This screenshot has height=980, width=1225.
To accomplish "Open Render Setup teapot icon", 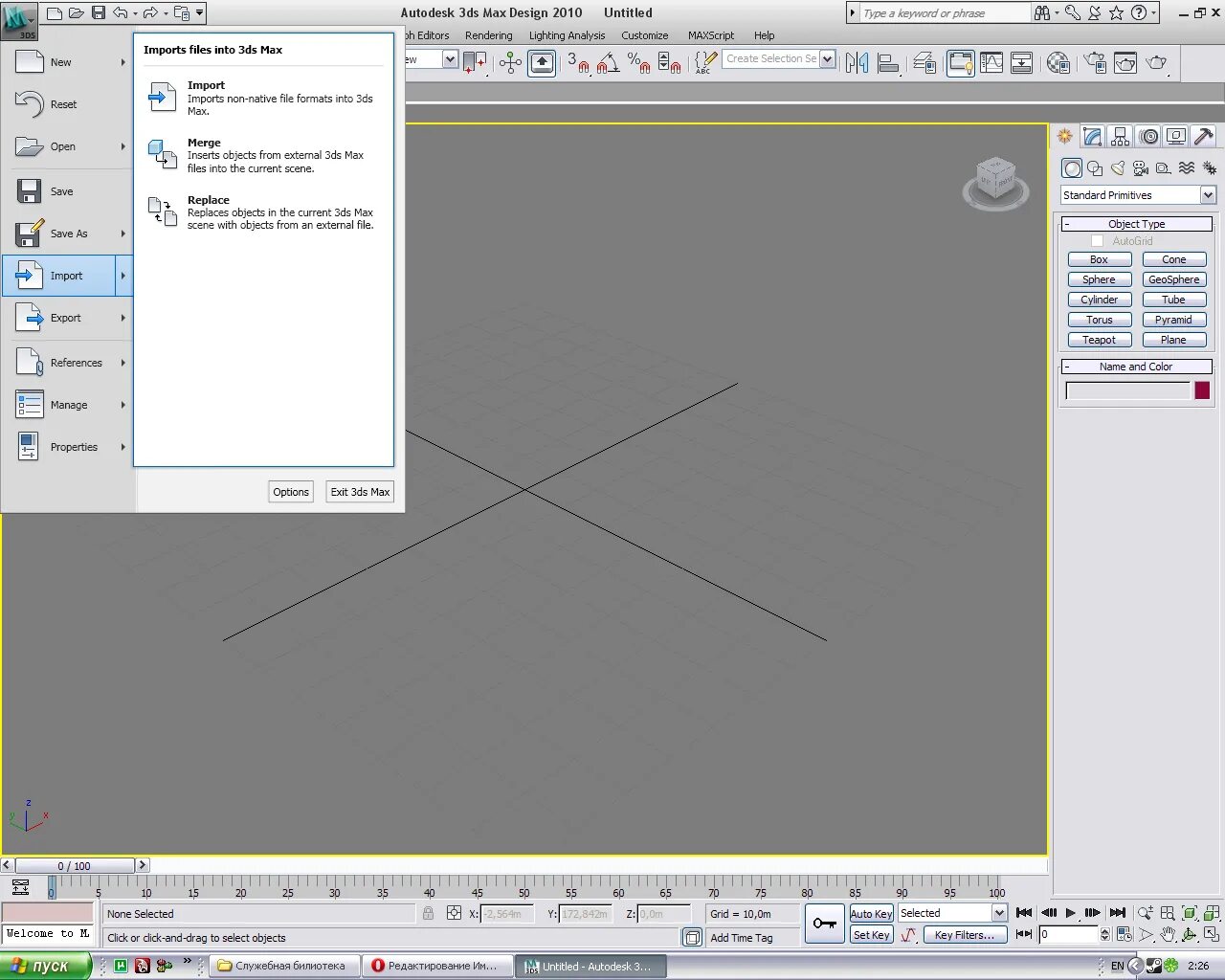I will click(1096, 63).
